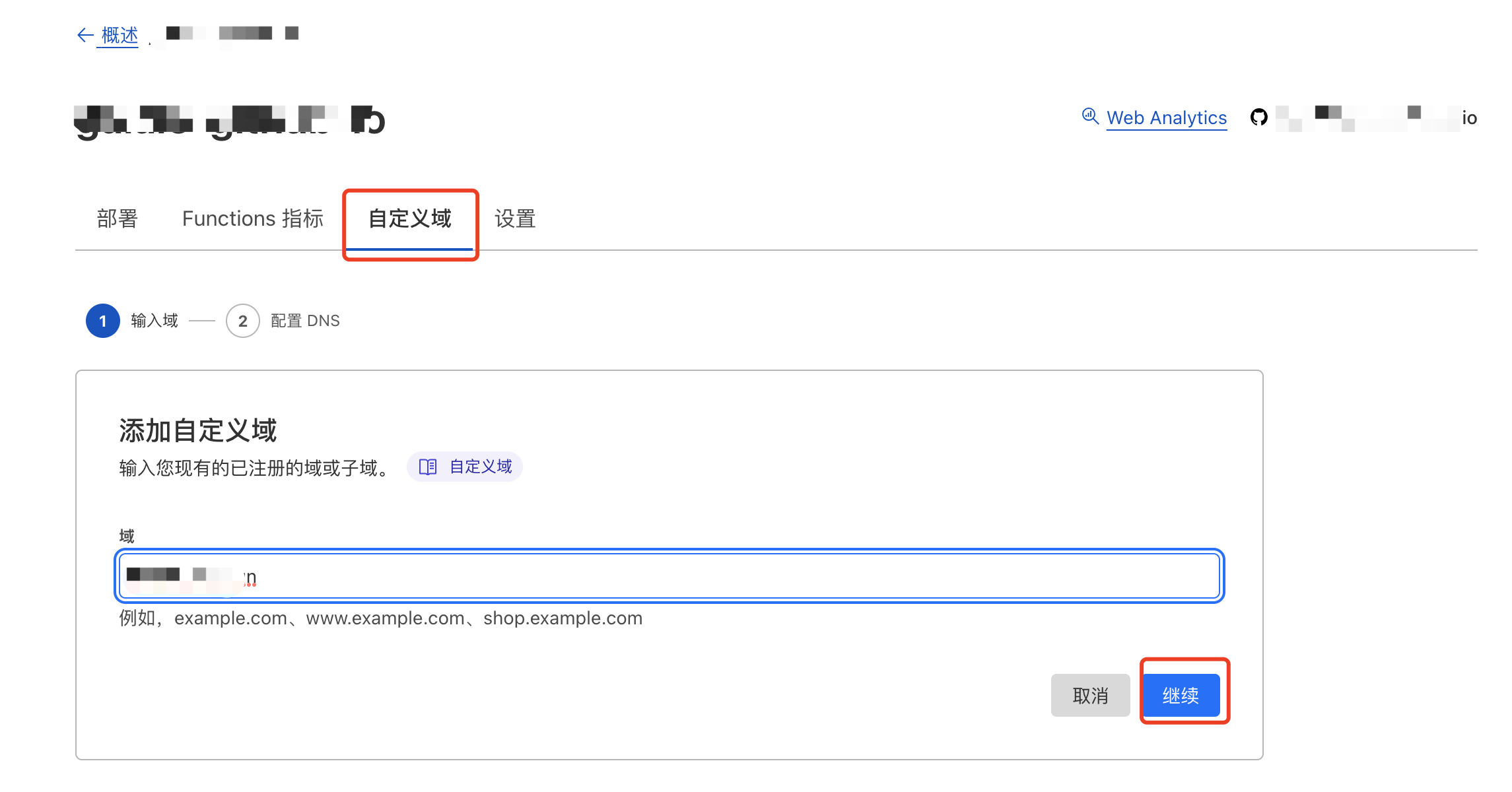The image size is (1512, 792).
Task: Open the 概述 breadcrumb link
Action: click(120, 35)
